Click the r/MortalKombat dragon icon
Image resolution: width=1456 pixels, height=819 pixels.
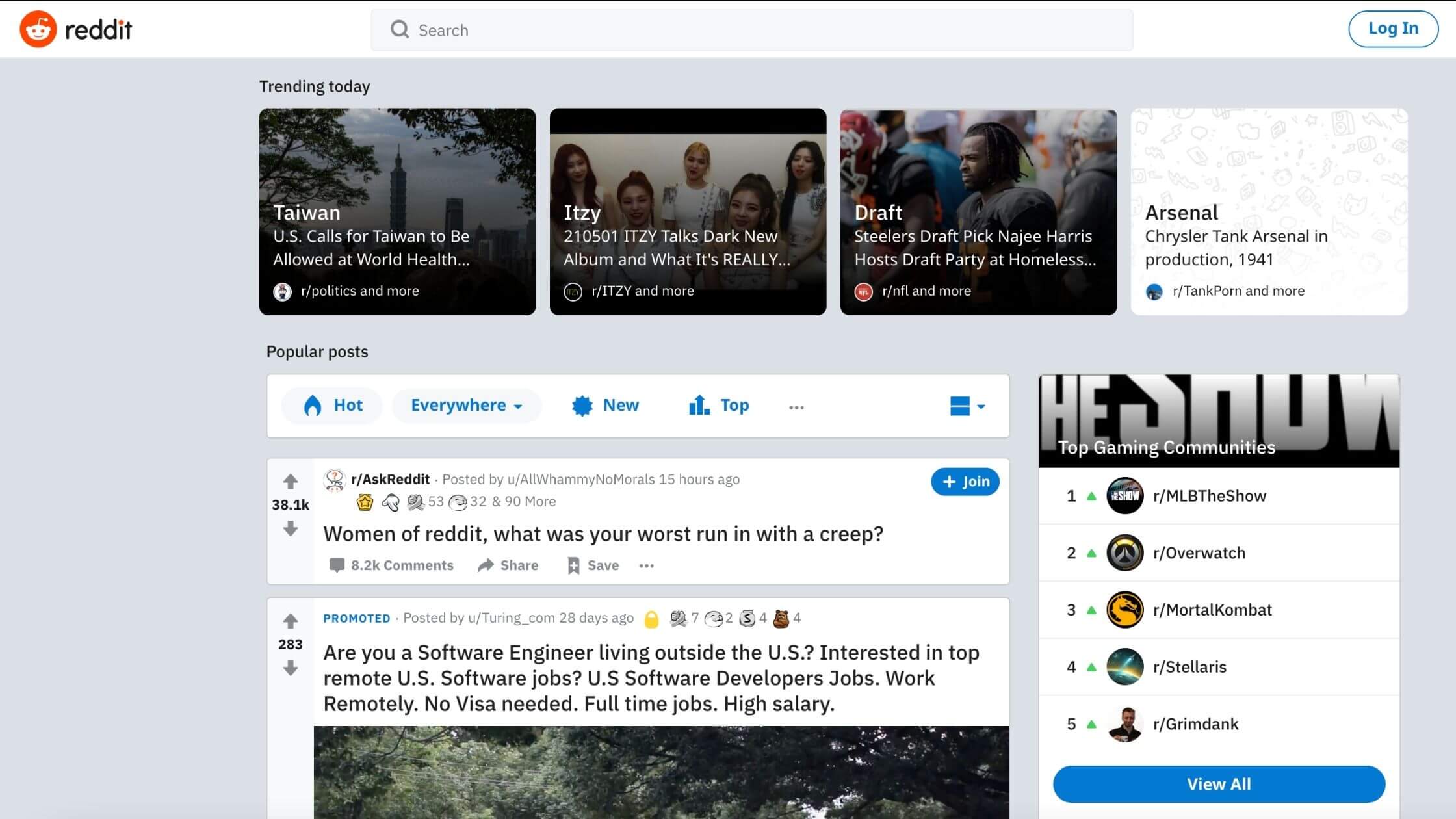pos(1124,610)
